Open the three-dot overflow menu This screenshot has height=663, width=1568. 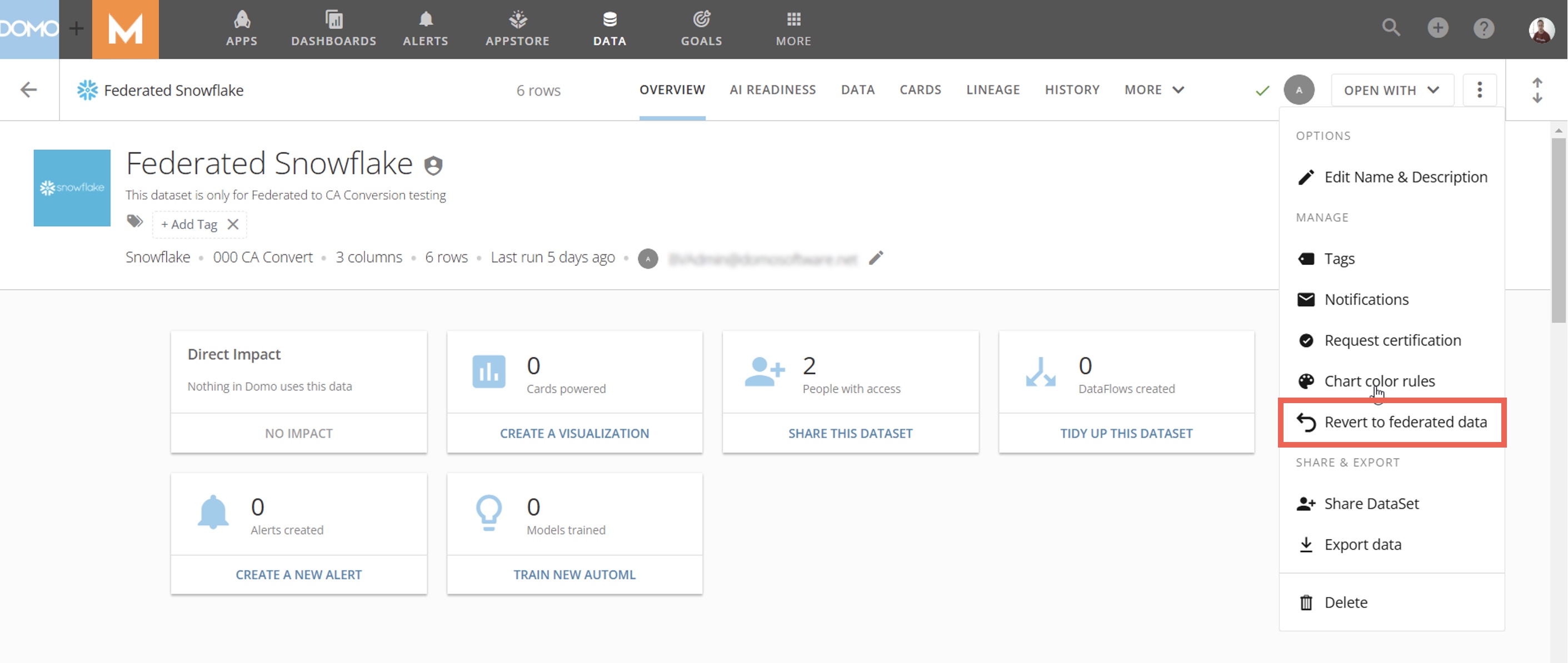1480,89
